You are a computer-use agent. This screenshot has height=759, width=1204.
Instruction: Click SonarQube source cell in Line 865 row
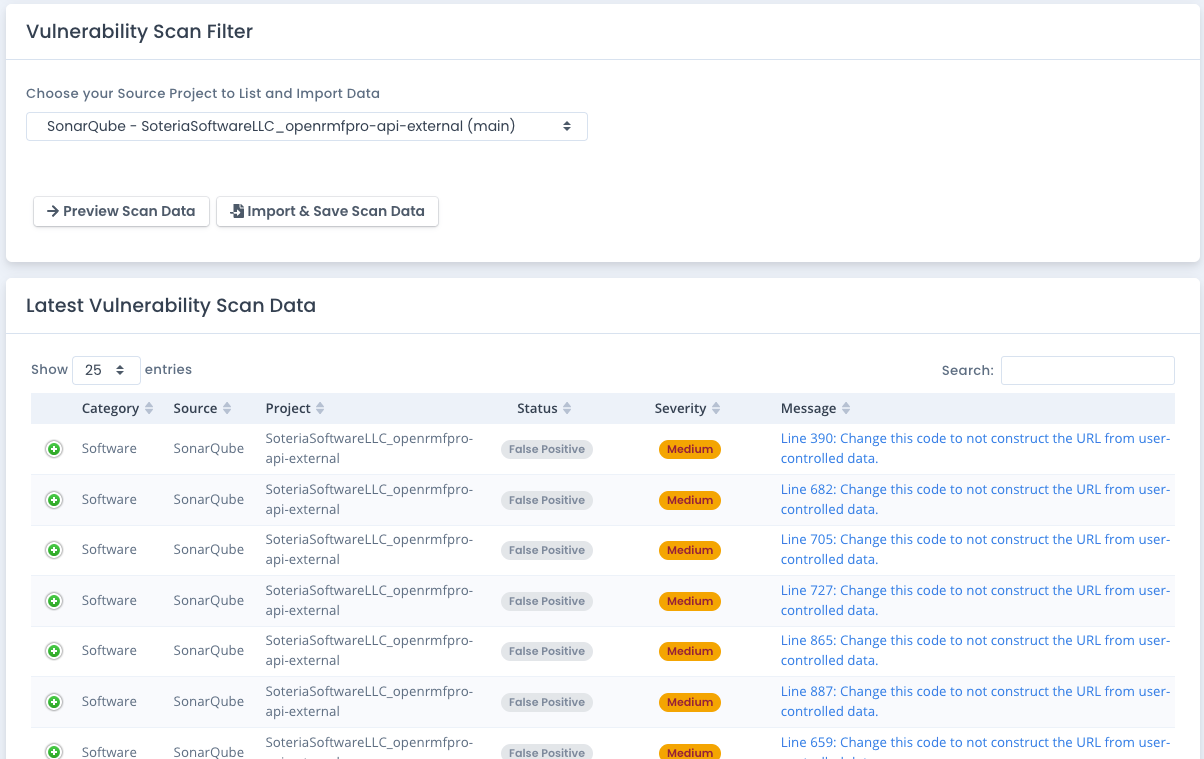(208, 650)
